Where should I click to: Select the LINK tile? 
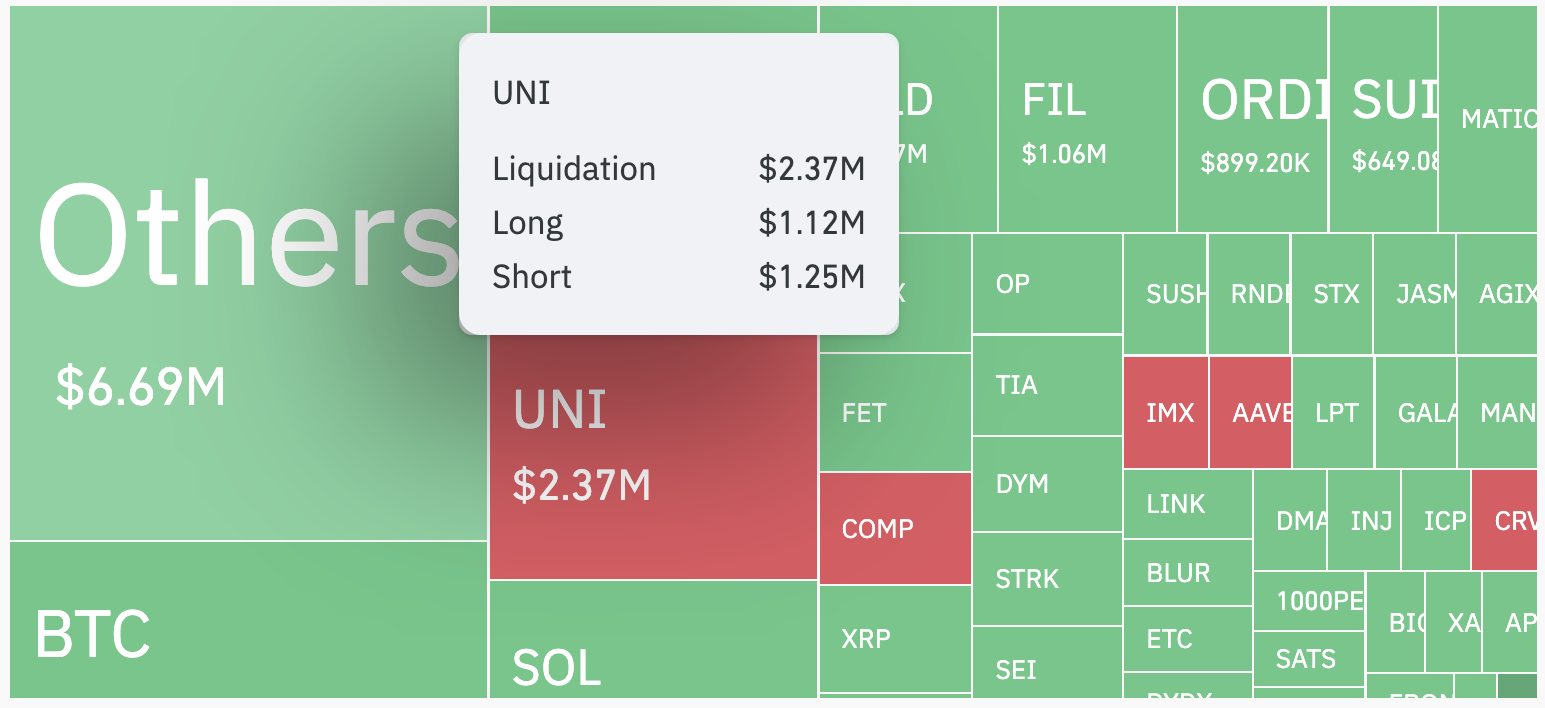click(x=1187, y=503)
